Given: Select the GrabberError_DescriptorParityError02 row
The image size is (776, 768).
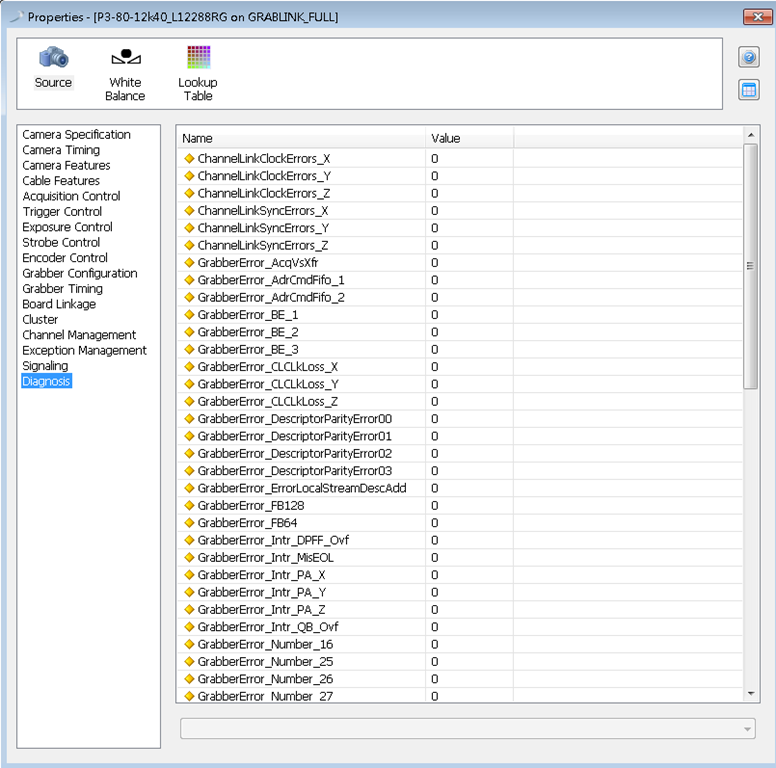Looking at the screenshot, I should [460, 453].
